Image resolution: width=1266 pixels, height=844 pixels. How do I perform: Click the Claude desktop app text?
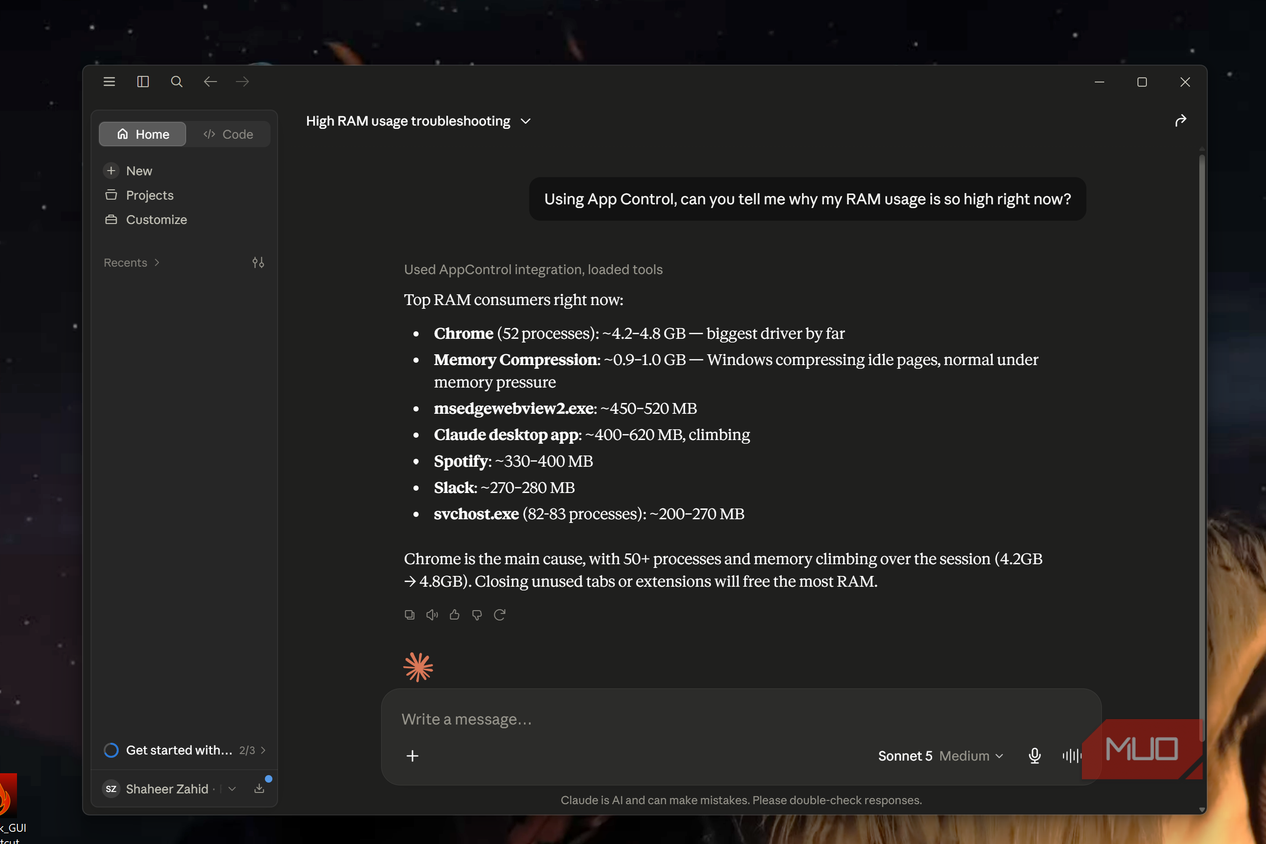(x=507, y=435)
